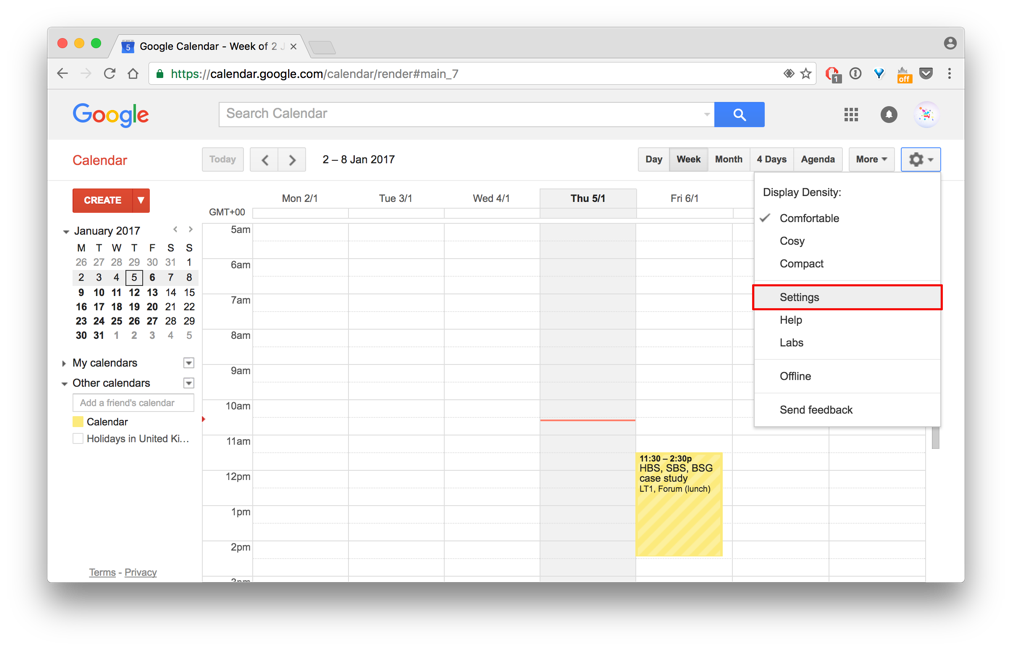Switch to Day view
This screenshot has height=650, width=1012.
[654, 159]
